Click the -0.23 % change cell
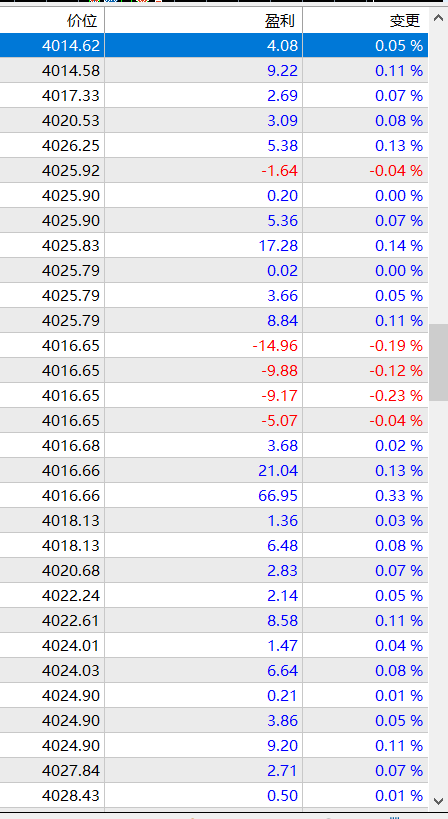The image size is (448, 819). click(366, 395)
